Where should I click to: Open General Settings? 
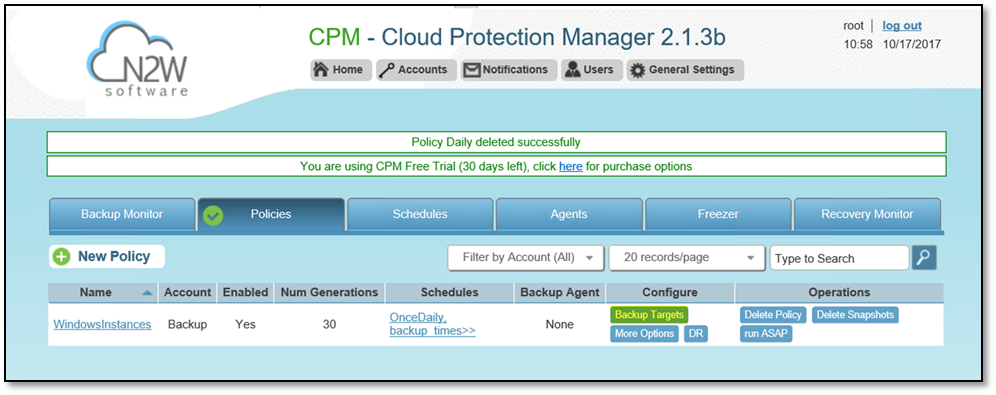coord(685,70)
